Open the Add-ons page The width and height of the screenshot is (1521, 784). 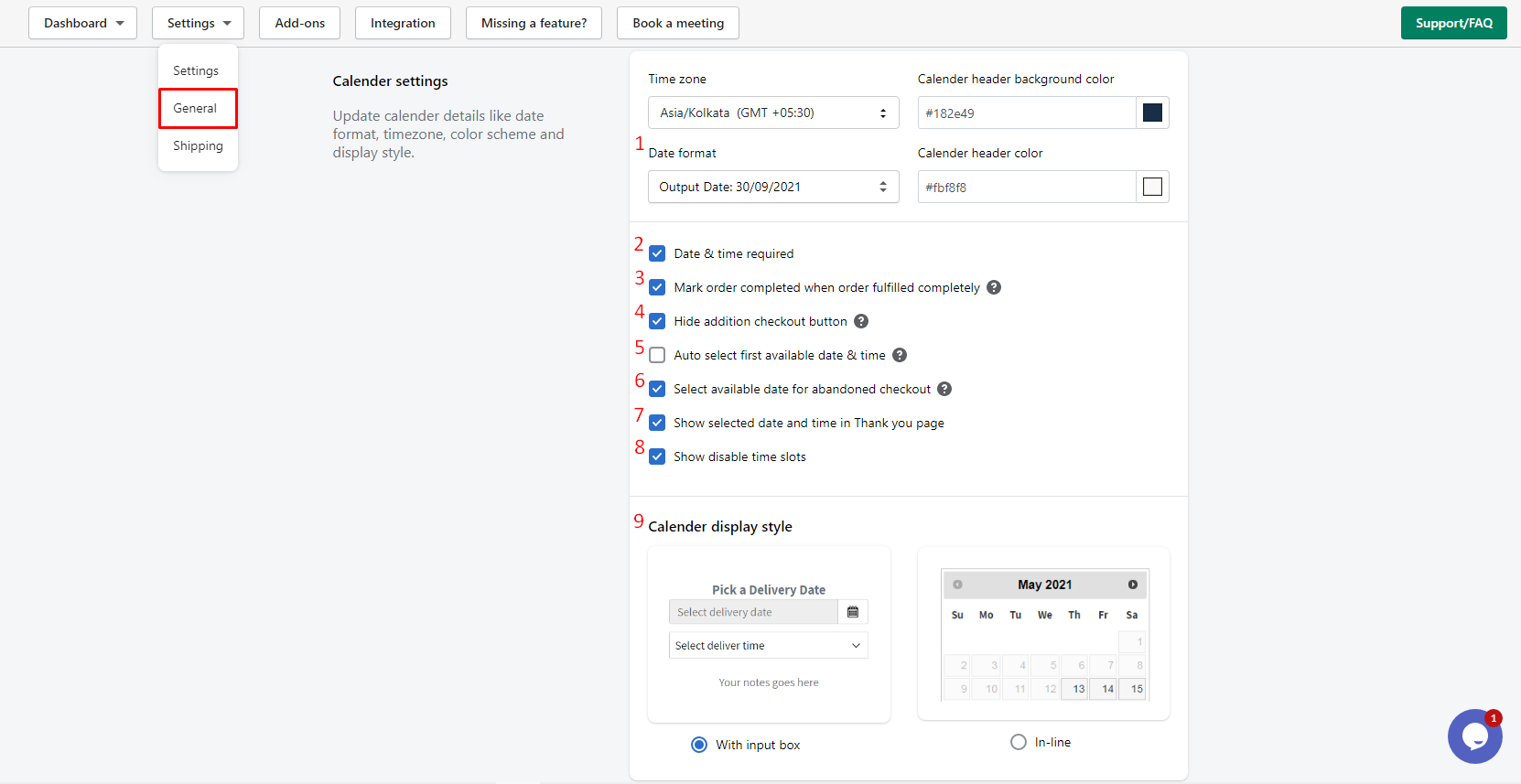pyautogui.click(x=300, y=23)
